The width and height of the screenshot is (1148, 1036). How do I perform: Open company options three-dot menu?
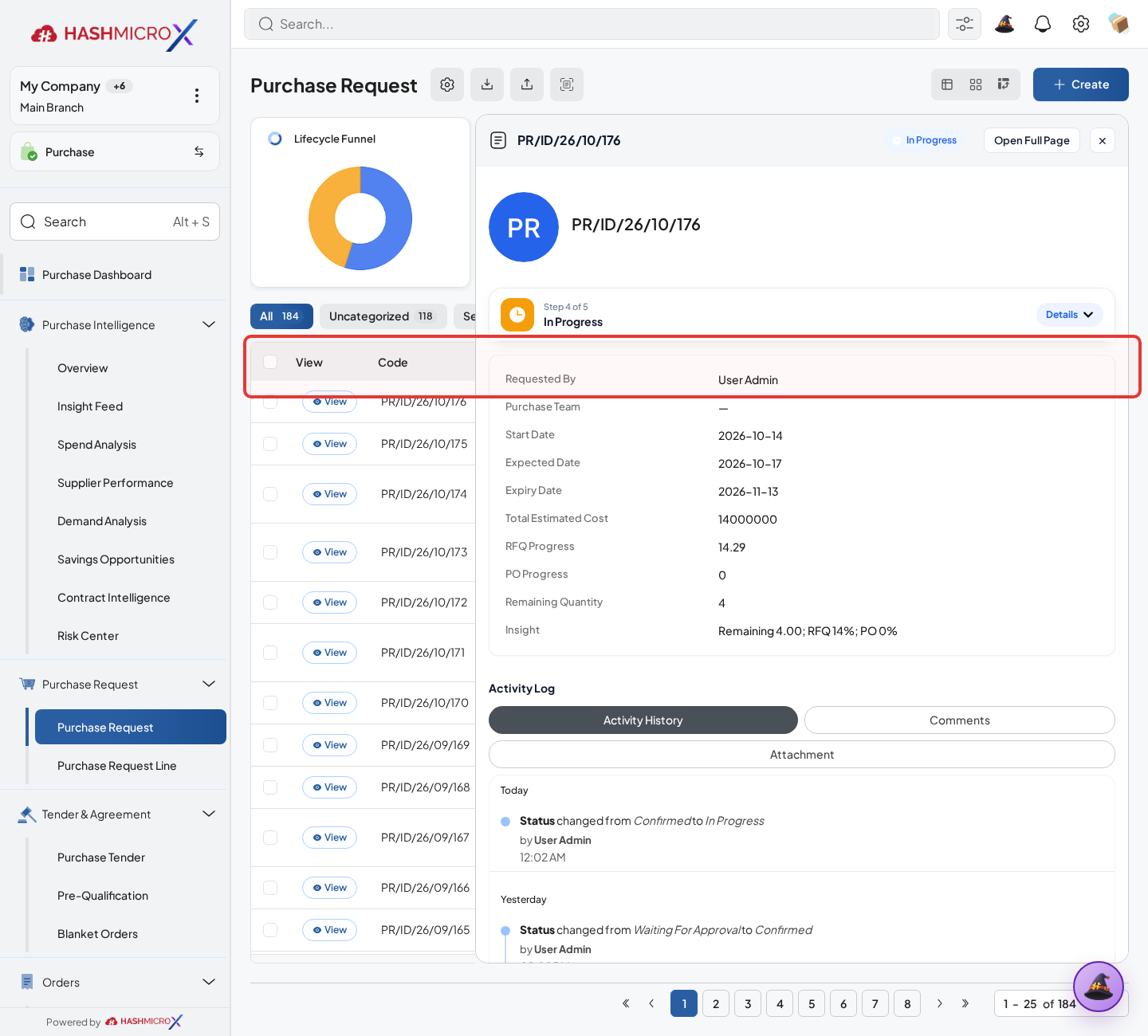pos(197,96)
